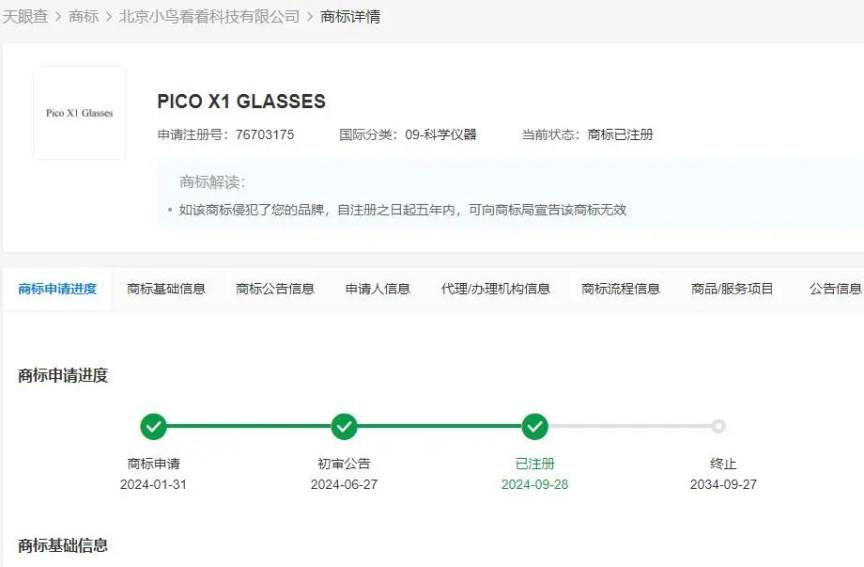The width and height of the screenshot is (864, 567).
Task: Go to 天眼查 home via breadcrumb
Action: click(x=25, y=17)
